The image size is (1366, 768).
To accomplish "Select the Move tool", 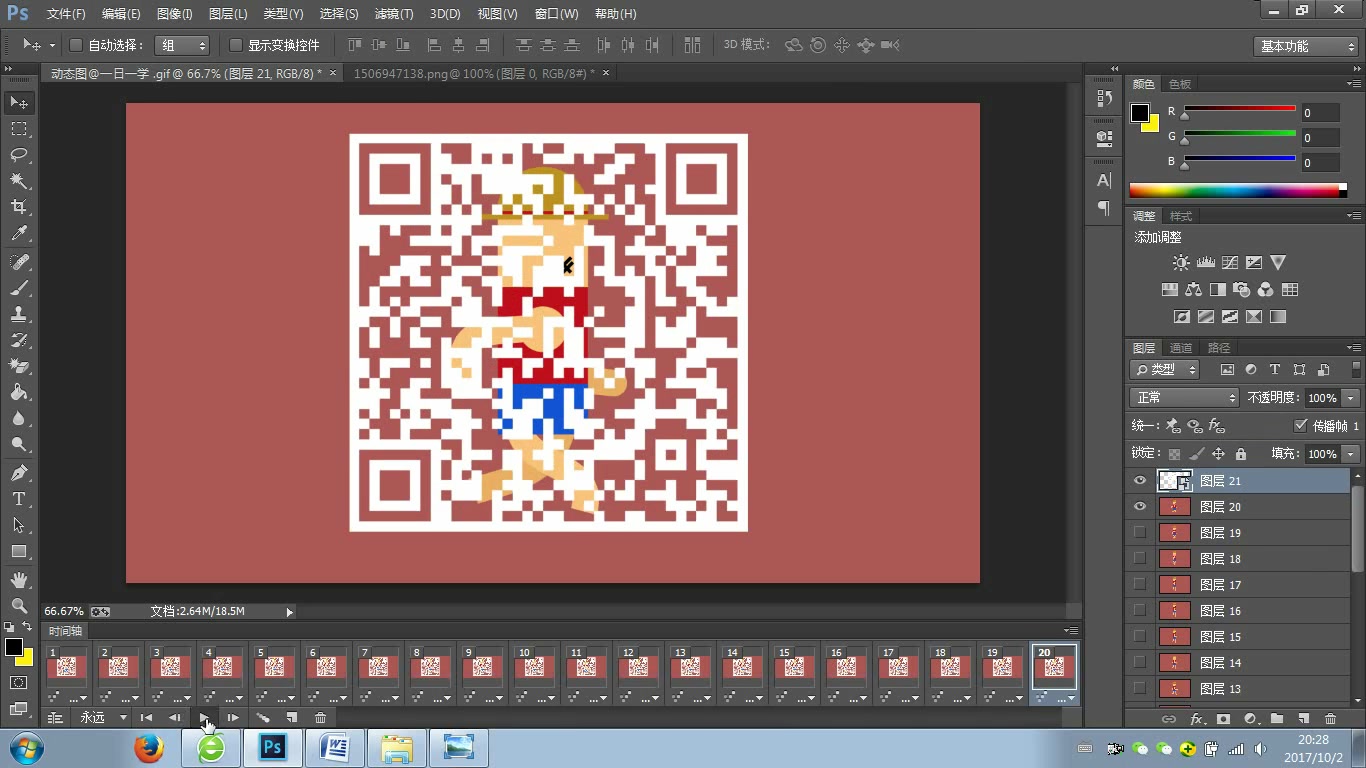I will (x=19, y=103).
